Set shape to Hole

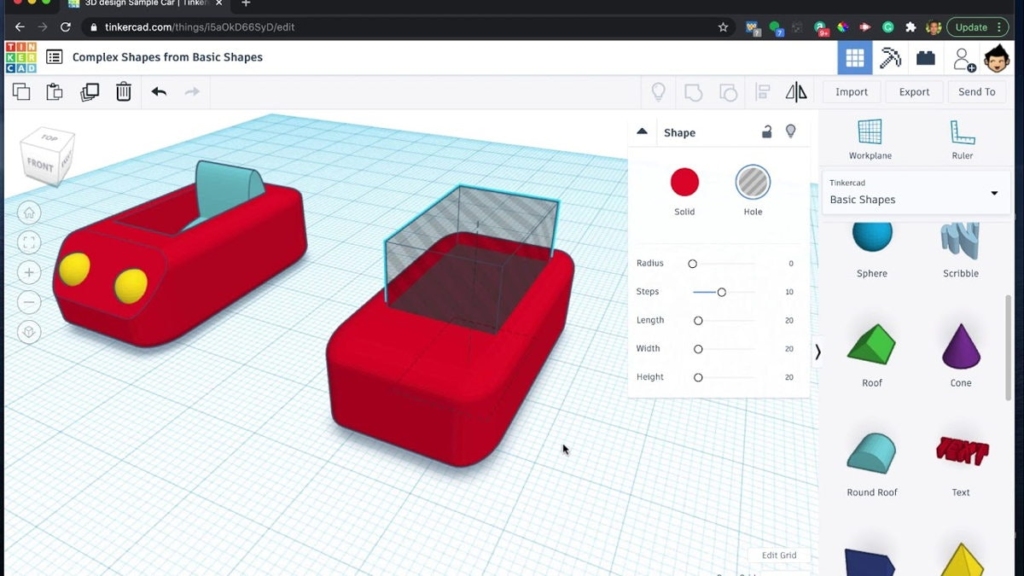pyautogui.click(x=753, y=183)
